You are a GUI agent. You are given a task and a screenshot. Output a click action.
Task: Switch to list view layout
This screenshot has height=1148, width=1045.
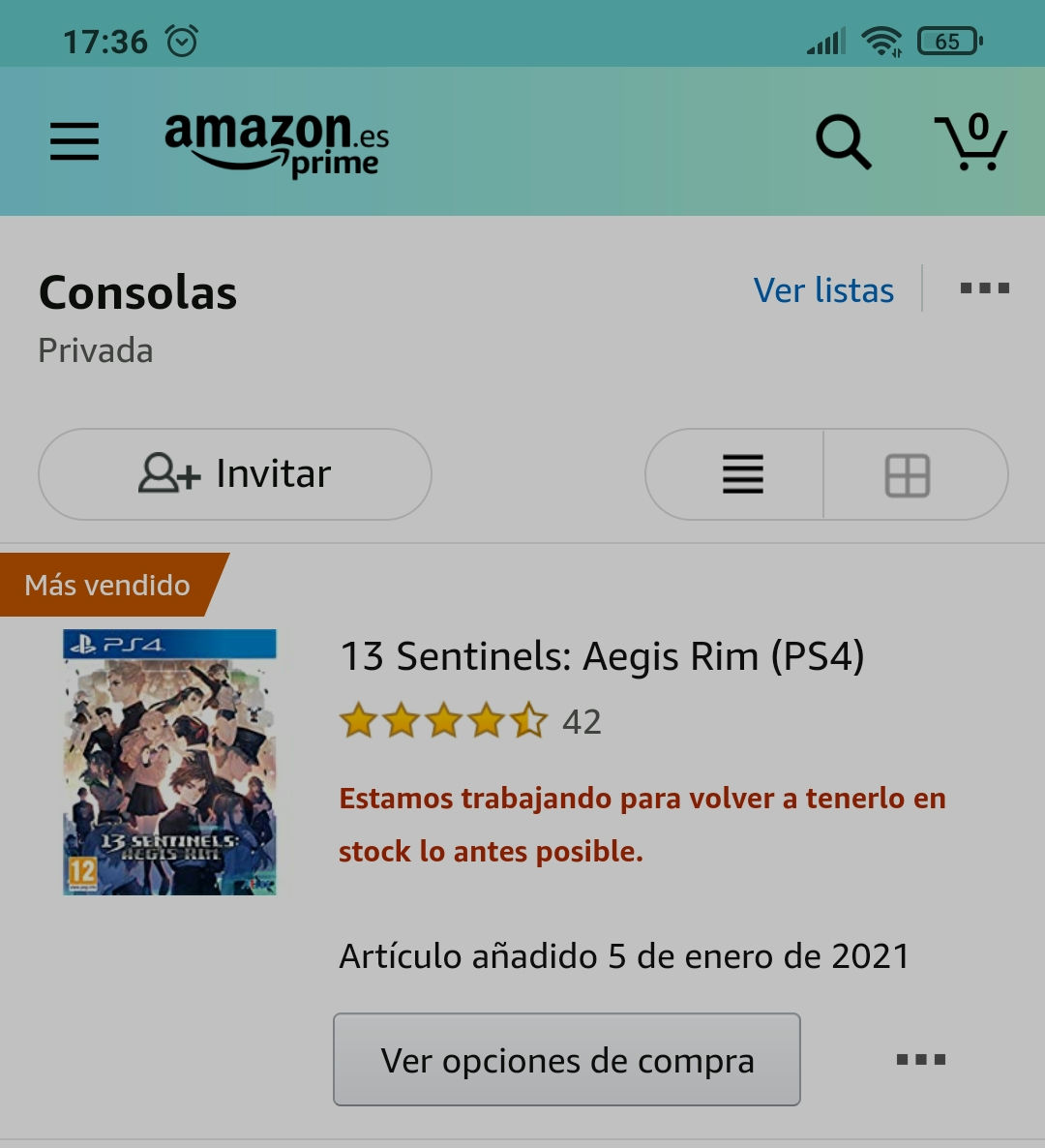pyautogui.click(x=743, y=474)
